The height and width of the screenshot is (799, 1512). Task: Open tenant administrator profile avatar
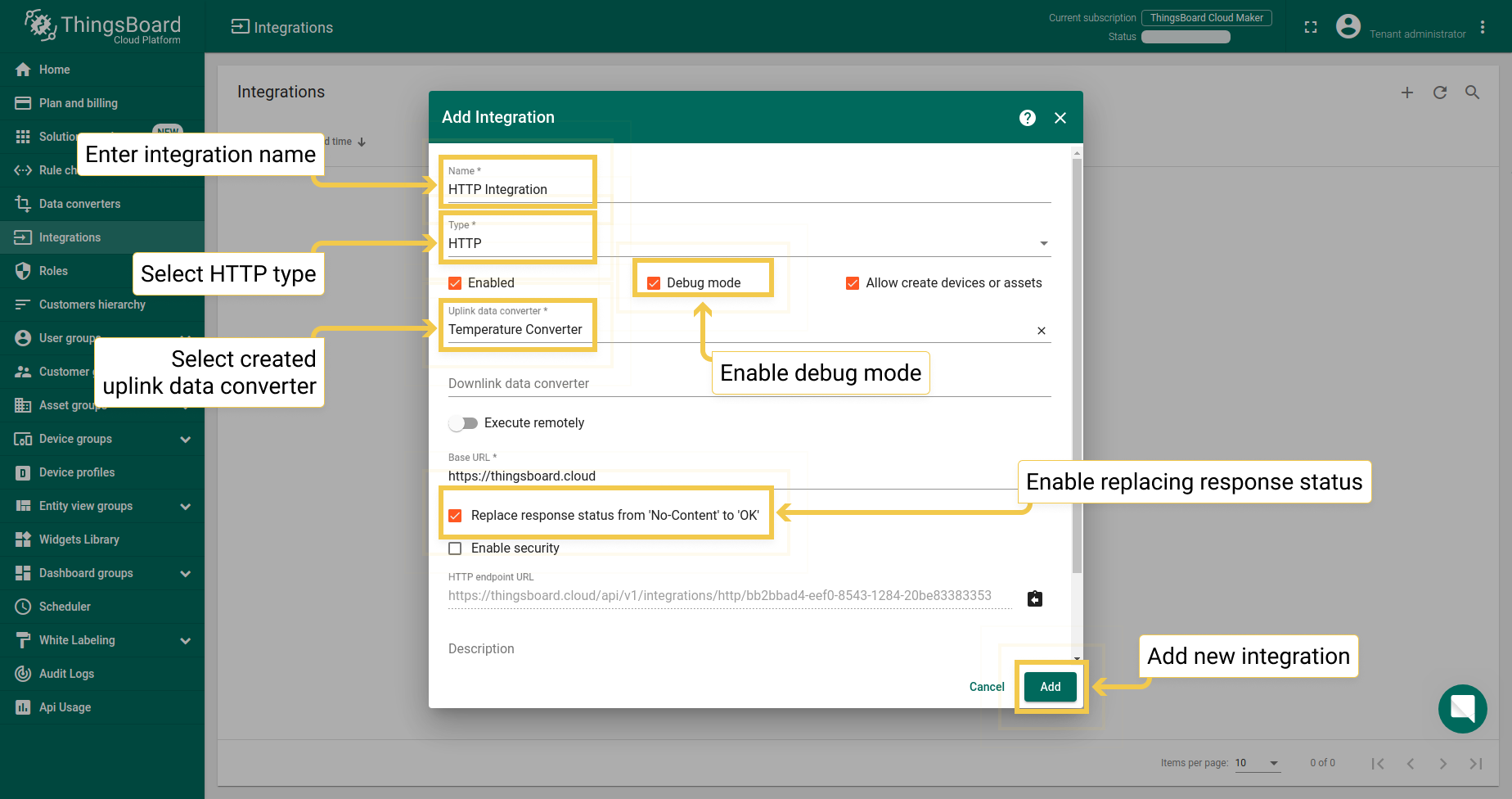point(1348,27)
